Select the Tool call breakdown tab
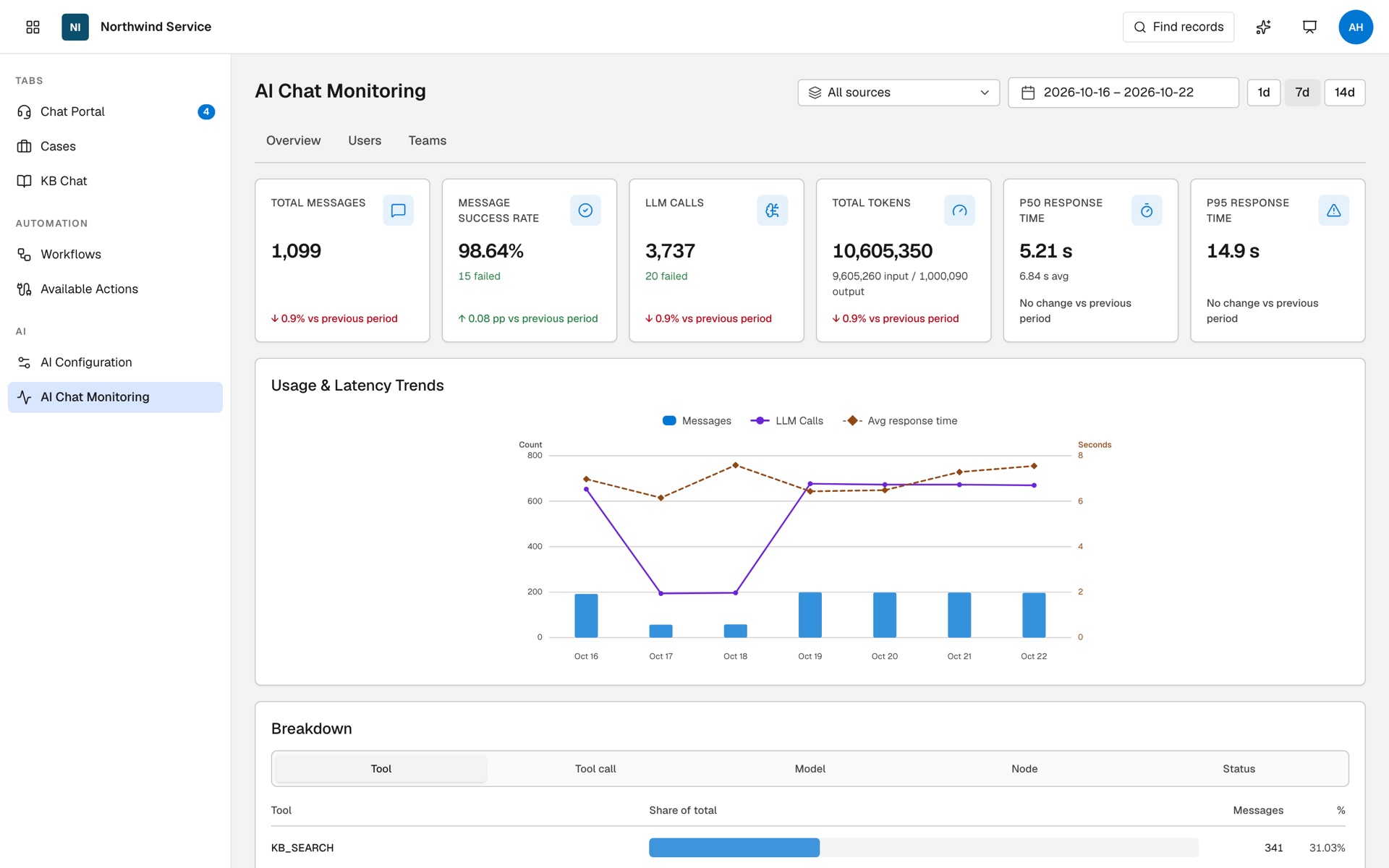Image resolution: width=1389 pixels, height=868 pixels. point(595,769)
